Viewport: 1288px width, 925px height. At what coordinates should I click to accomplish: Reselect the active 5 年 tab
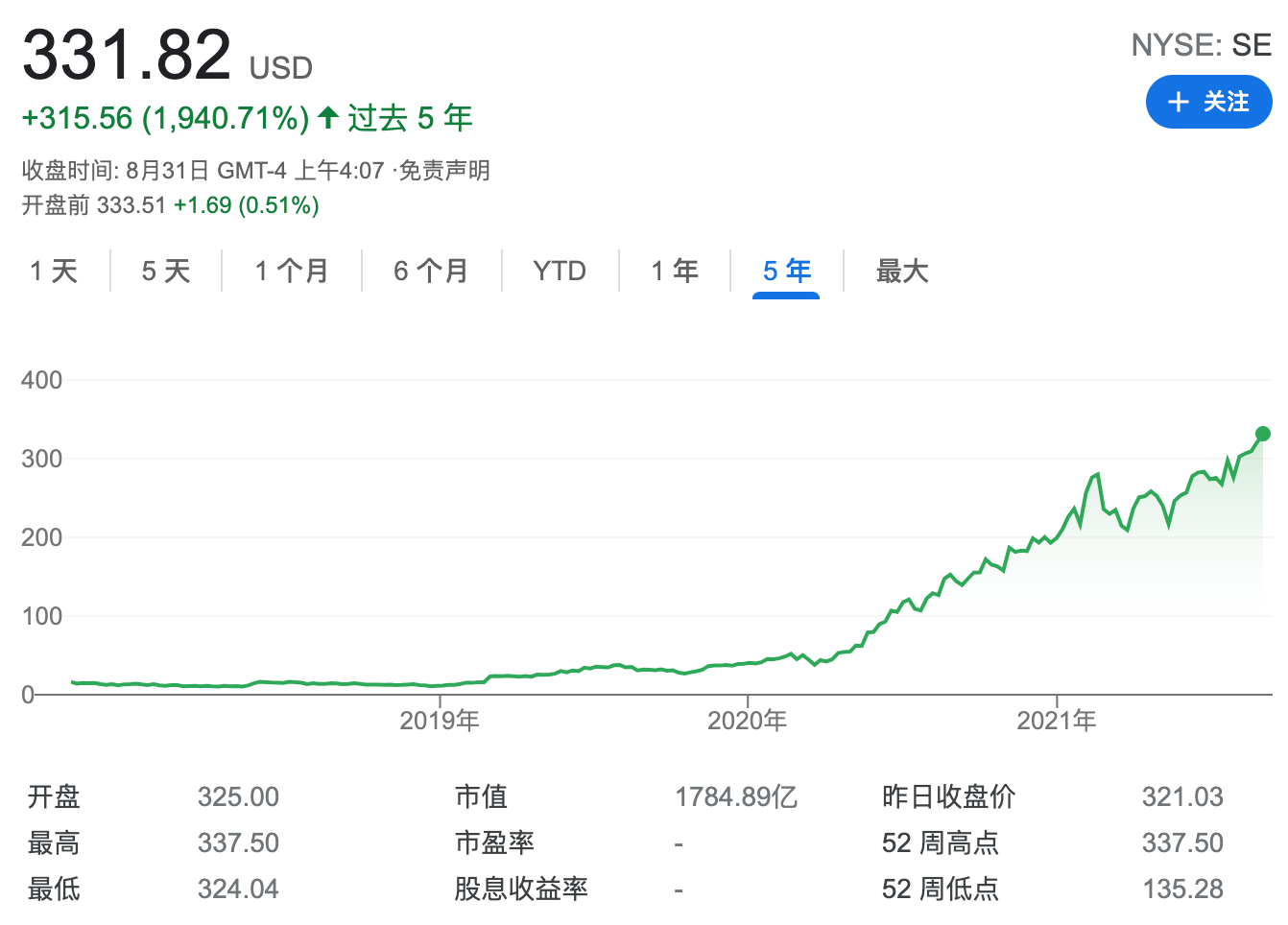(x=785, y=272)
